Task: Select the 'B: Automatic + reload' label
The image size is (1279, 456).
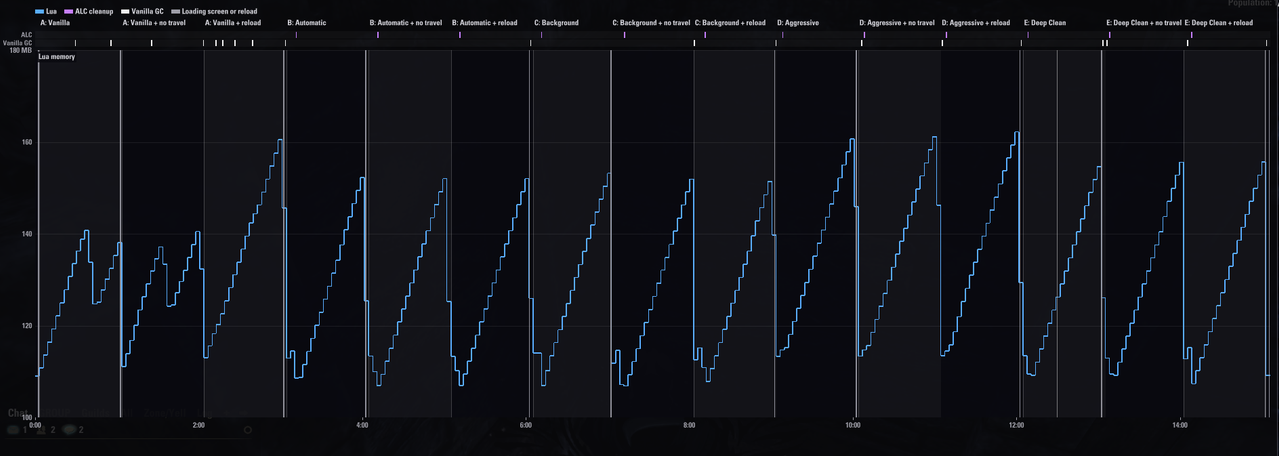Action: (x=485, y=22)
